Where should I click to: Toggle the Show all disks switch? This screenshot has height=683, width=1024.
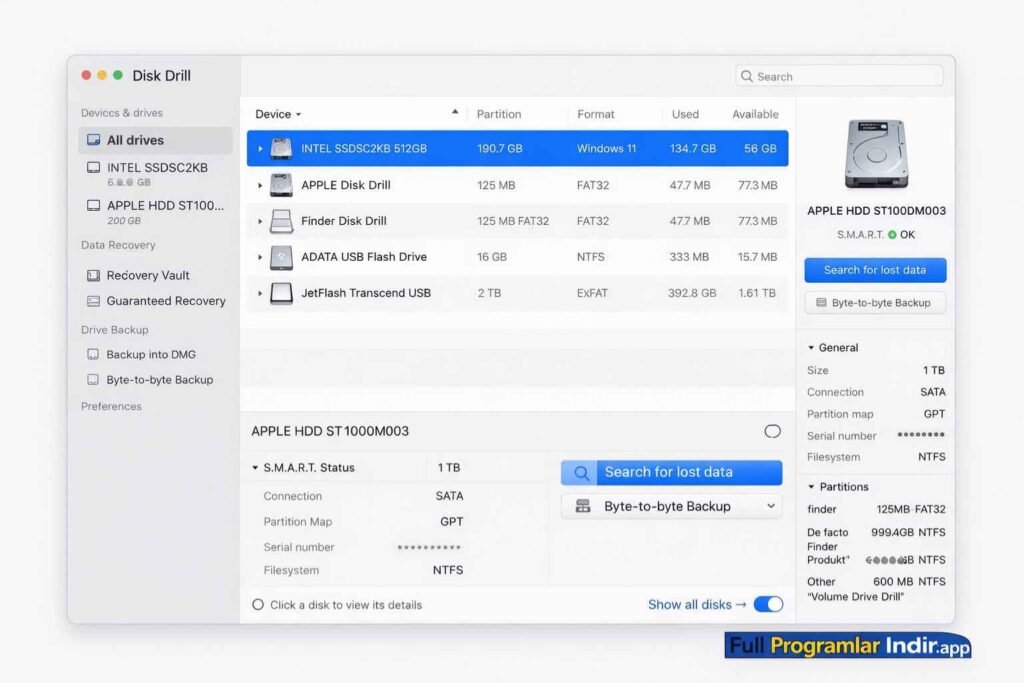tap(768, 604)
